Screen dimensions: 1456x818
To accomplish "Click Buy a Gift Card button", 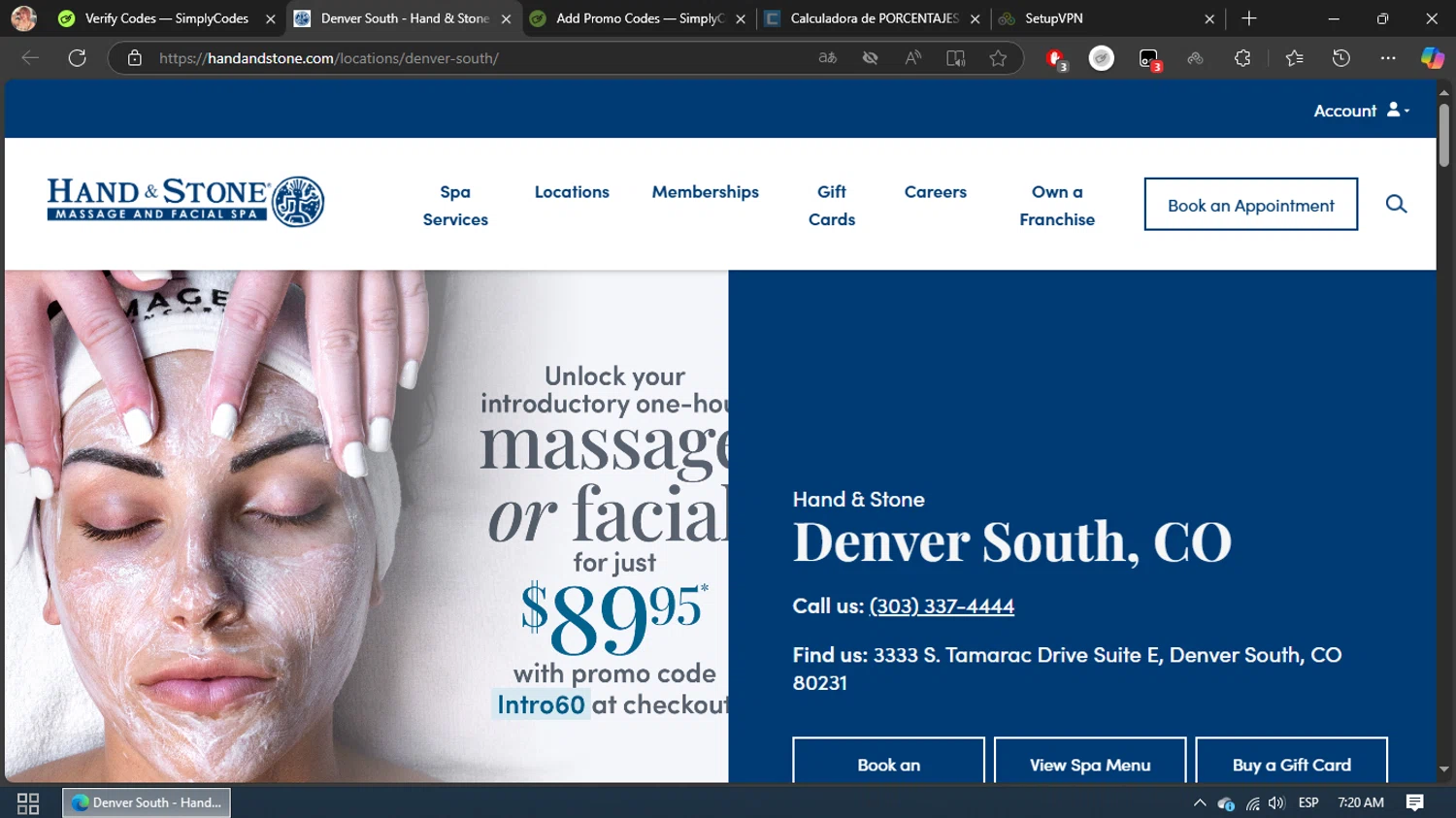I will pyautogui.click(x=1291, y=761).
